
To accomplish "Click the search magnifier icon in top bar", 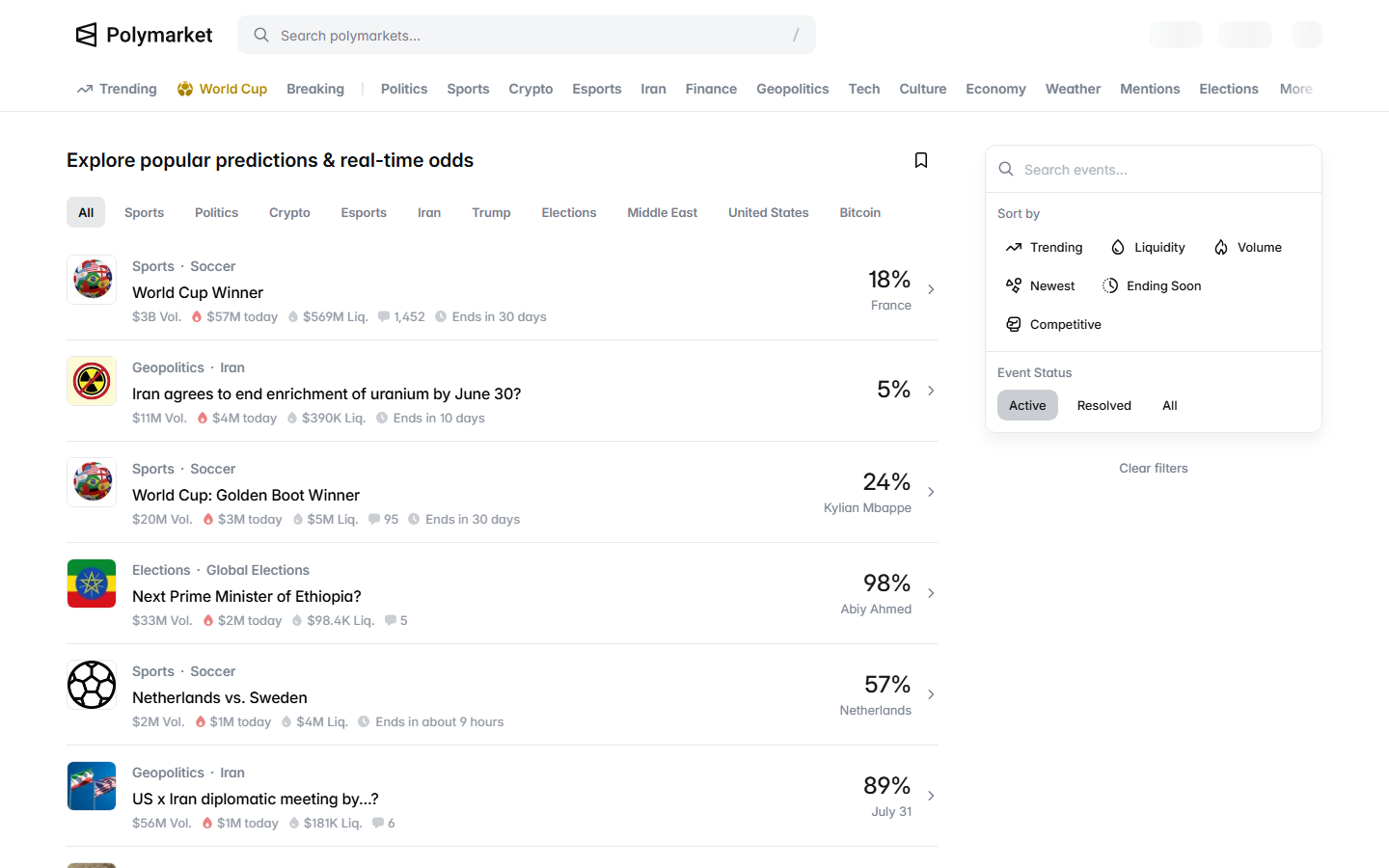I will pos(261,35).
